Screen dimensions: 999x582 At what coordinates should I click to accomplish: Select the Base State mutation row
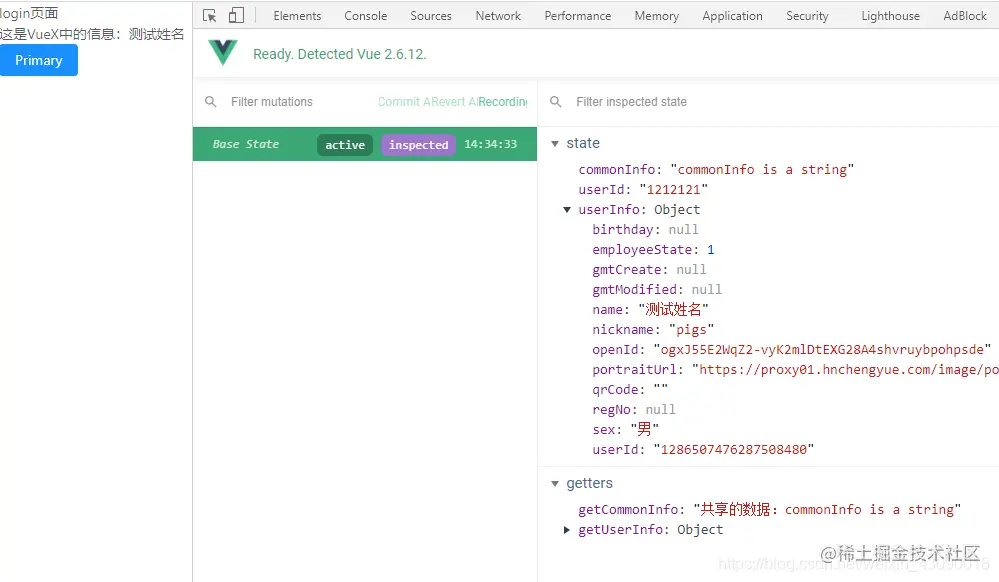point(365,144)
